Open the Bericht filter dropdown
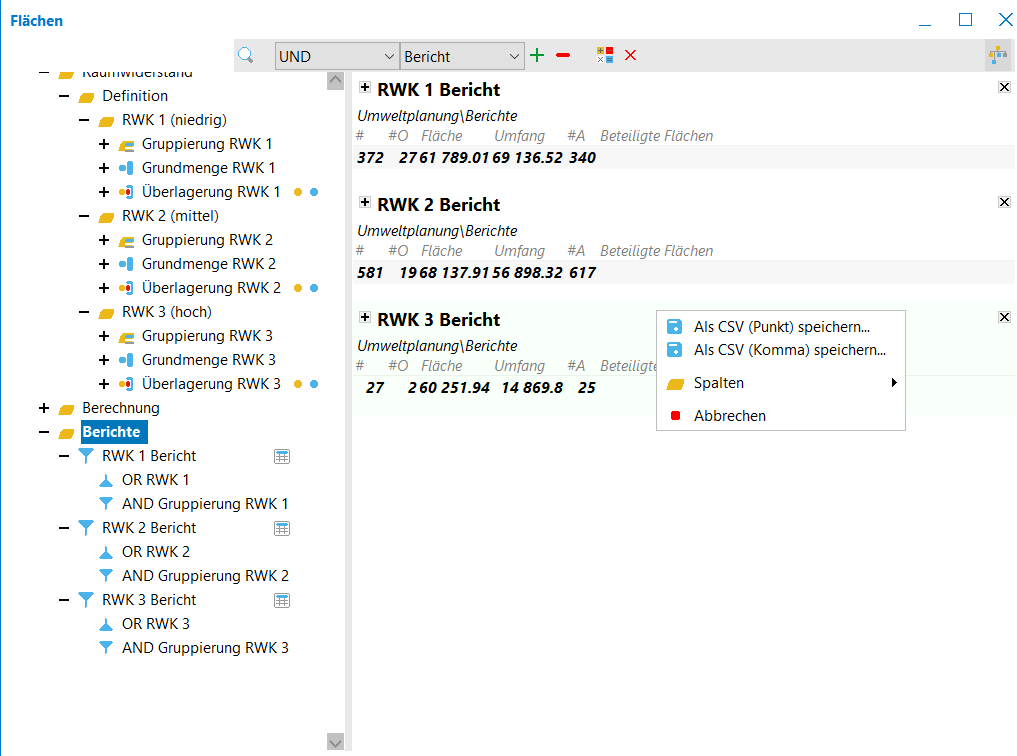This screenshot has height=756, width=1017. (x=462, y=57)
